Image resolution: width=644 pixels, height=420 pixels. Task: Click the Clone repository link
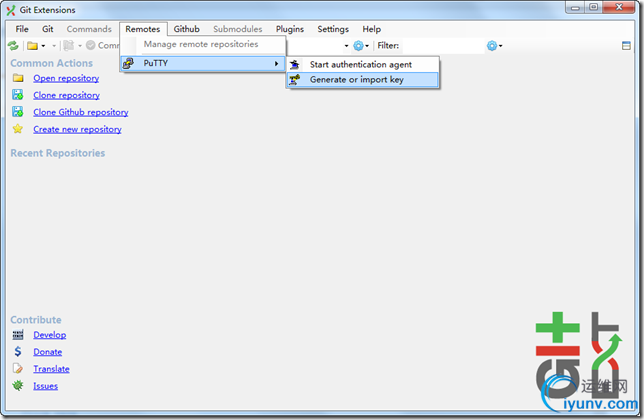67,95
